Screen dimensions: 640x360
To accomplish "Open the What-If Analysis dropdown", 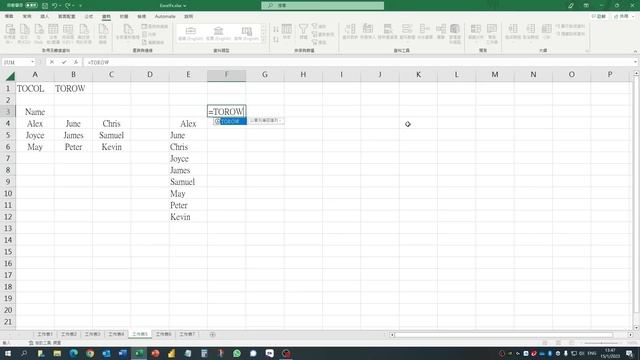I will (x=476, y=33).
